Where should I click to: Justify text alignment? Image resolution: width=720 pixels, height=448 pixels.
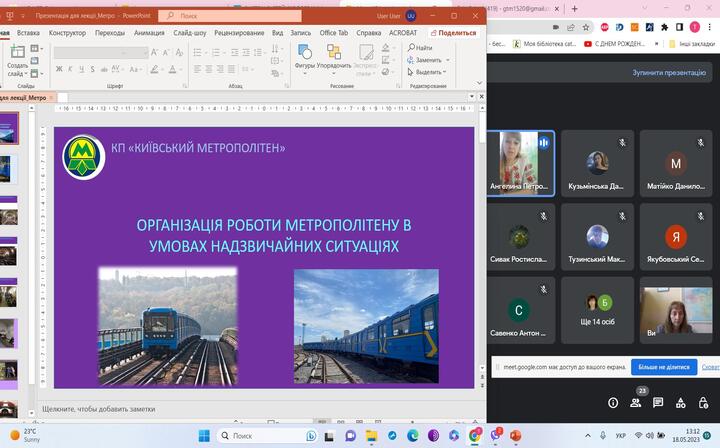pyautogui.click(x=231, y=69)
